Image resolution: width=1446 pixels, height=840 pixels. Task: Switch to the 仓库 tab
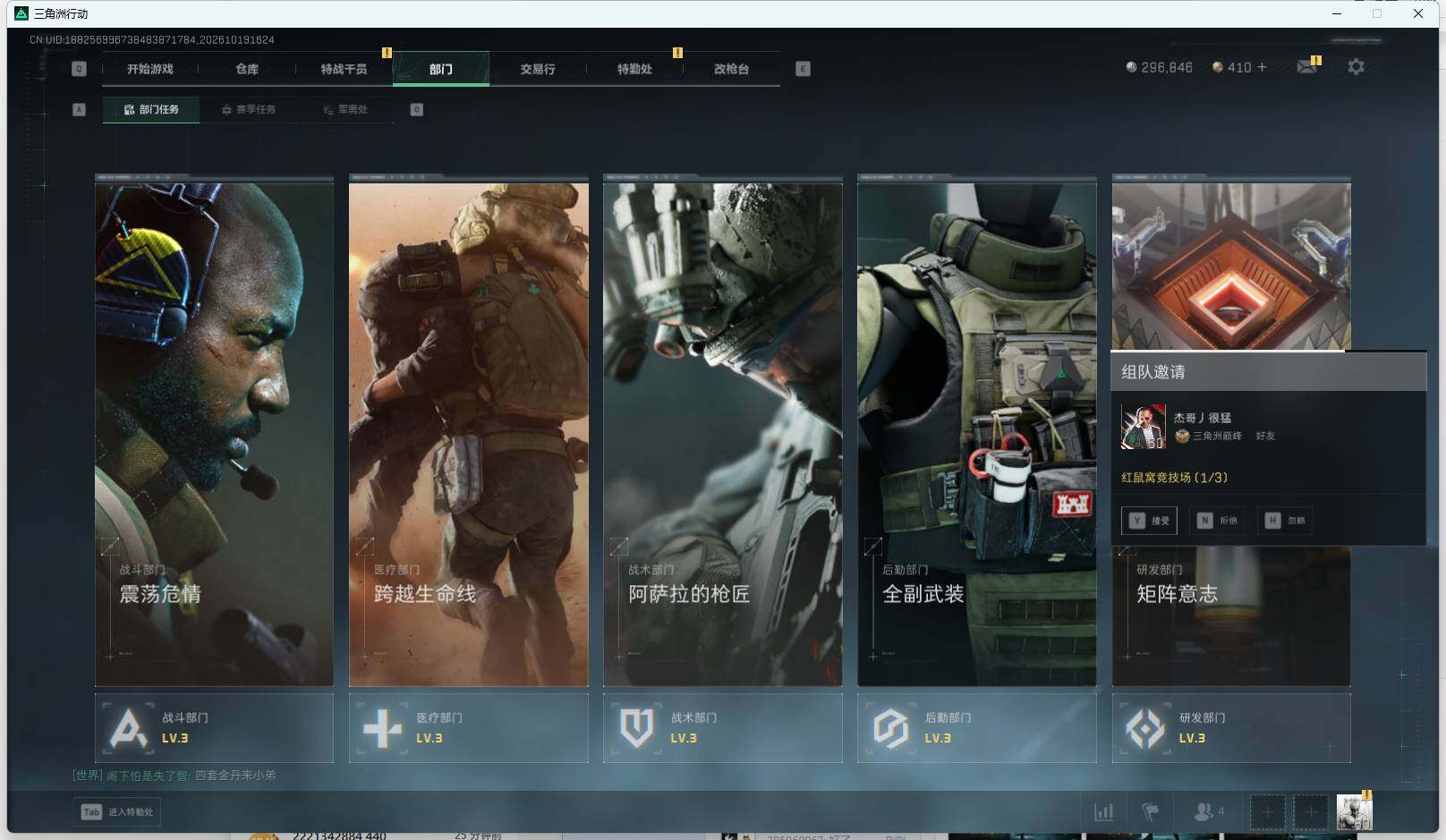pos(247,69)
